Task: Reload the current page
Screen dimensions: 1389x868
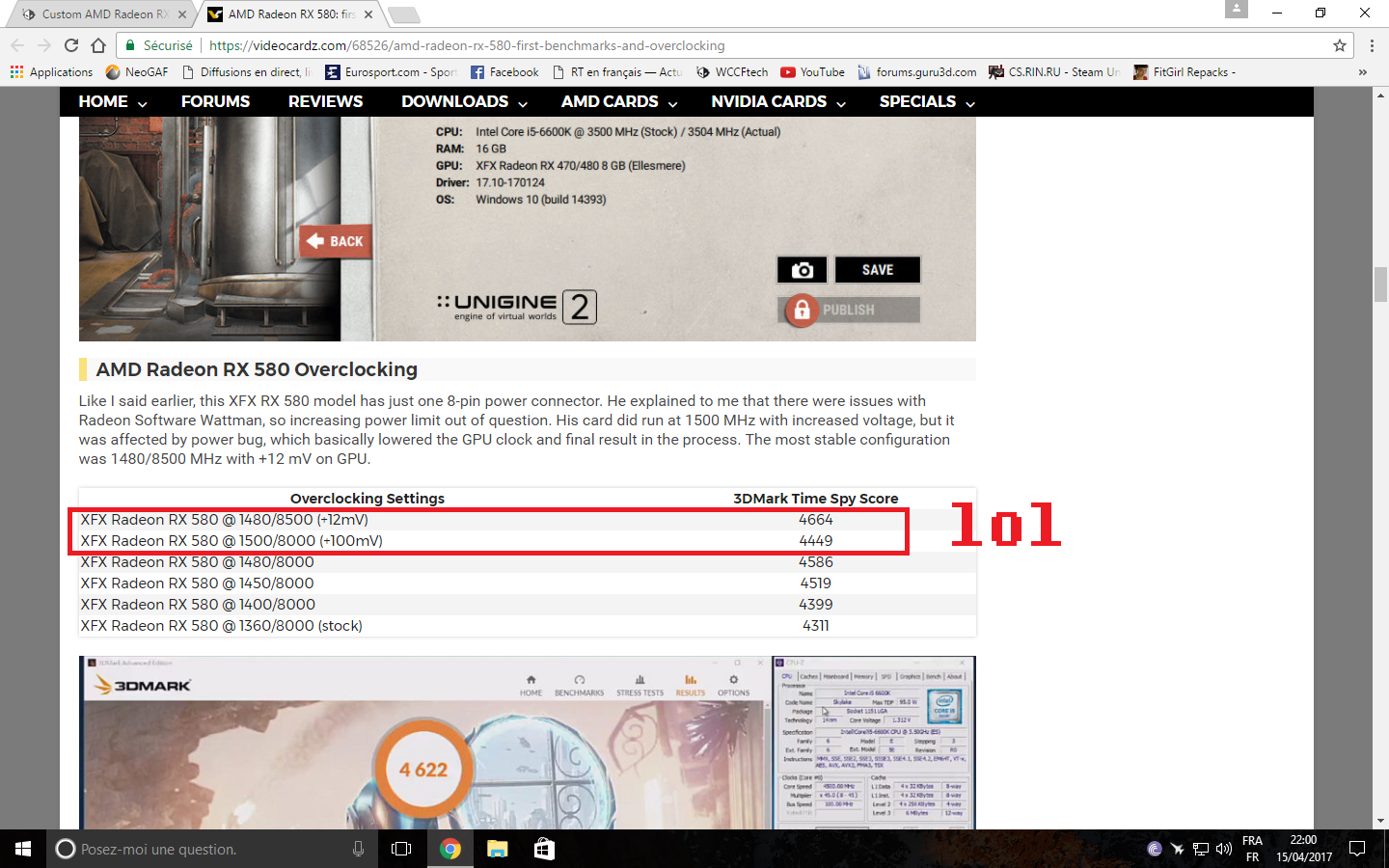Action: pyautogui.click(x=71, y=45)
